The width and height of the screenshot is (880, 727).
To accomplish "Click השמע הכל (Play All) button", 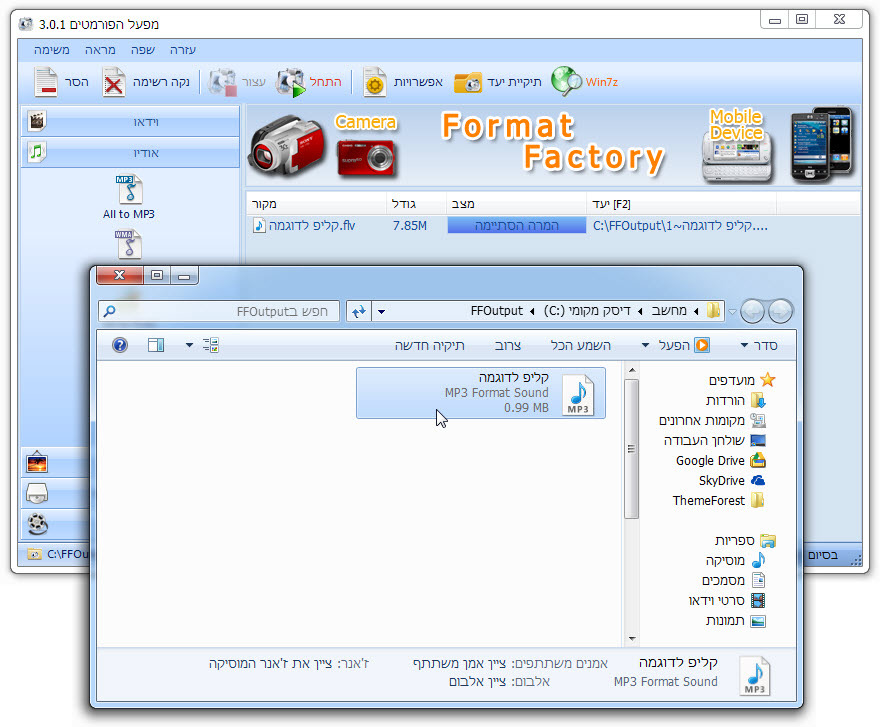I will pos(580,345).
